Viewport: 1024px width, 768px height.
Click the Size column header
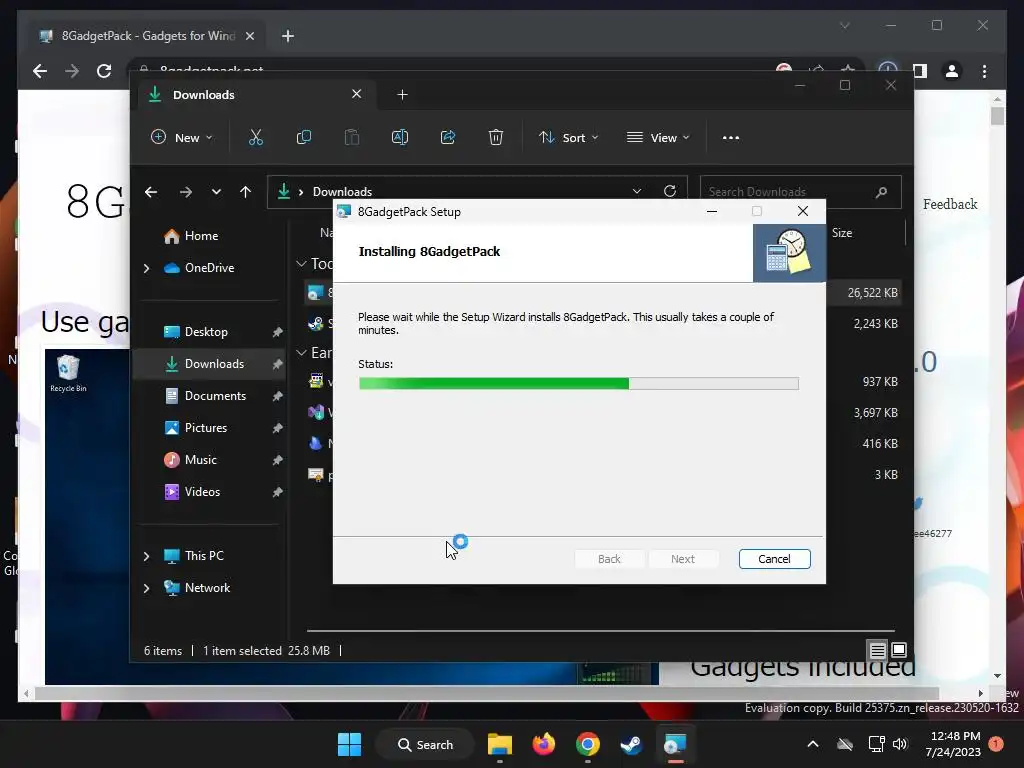[x=842, y=233]
